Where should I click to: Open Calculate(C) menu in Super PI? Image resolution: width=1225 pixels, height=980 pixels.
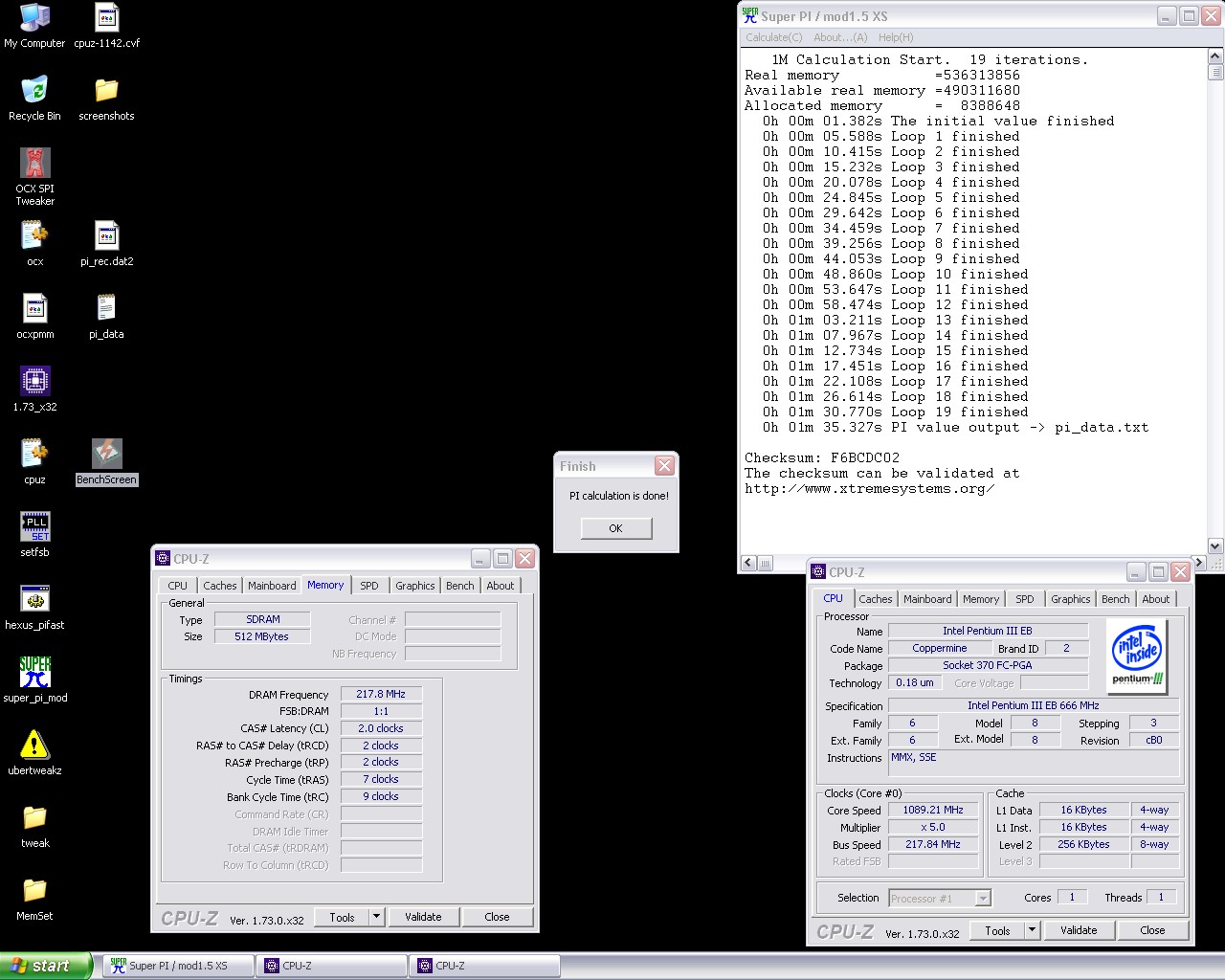pos(773,37)
